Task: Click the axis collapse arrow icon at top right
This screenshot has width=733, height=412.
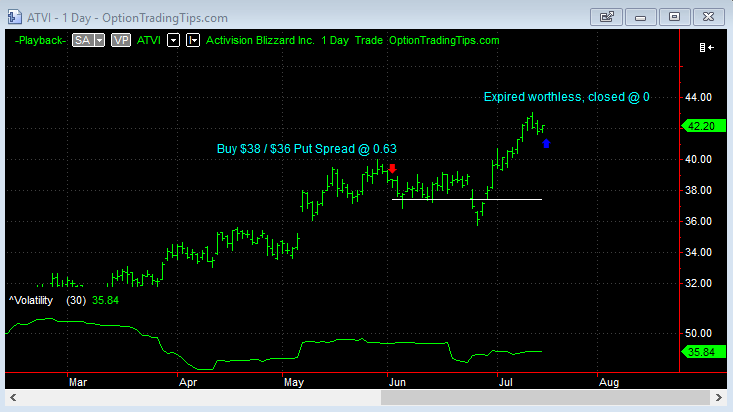Action: pyautogui.click(x=706, y=47)
